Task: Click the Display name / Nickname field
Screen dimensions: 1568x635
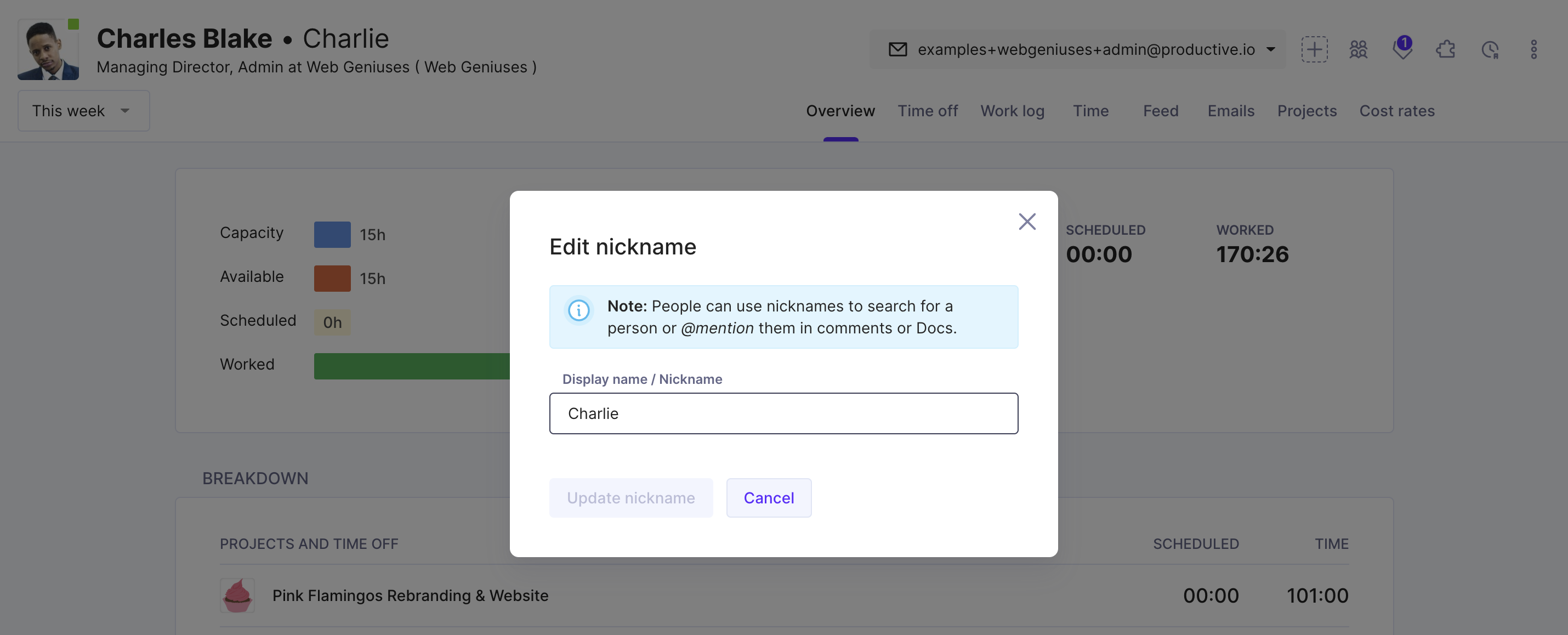Action: [783, 413]
